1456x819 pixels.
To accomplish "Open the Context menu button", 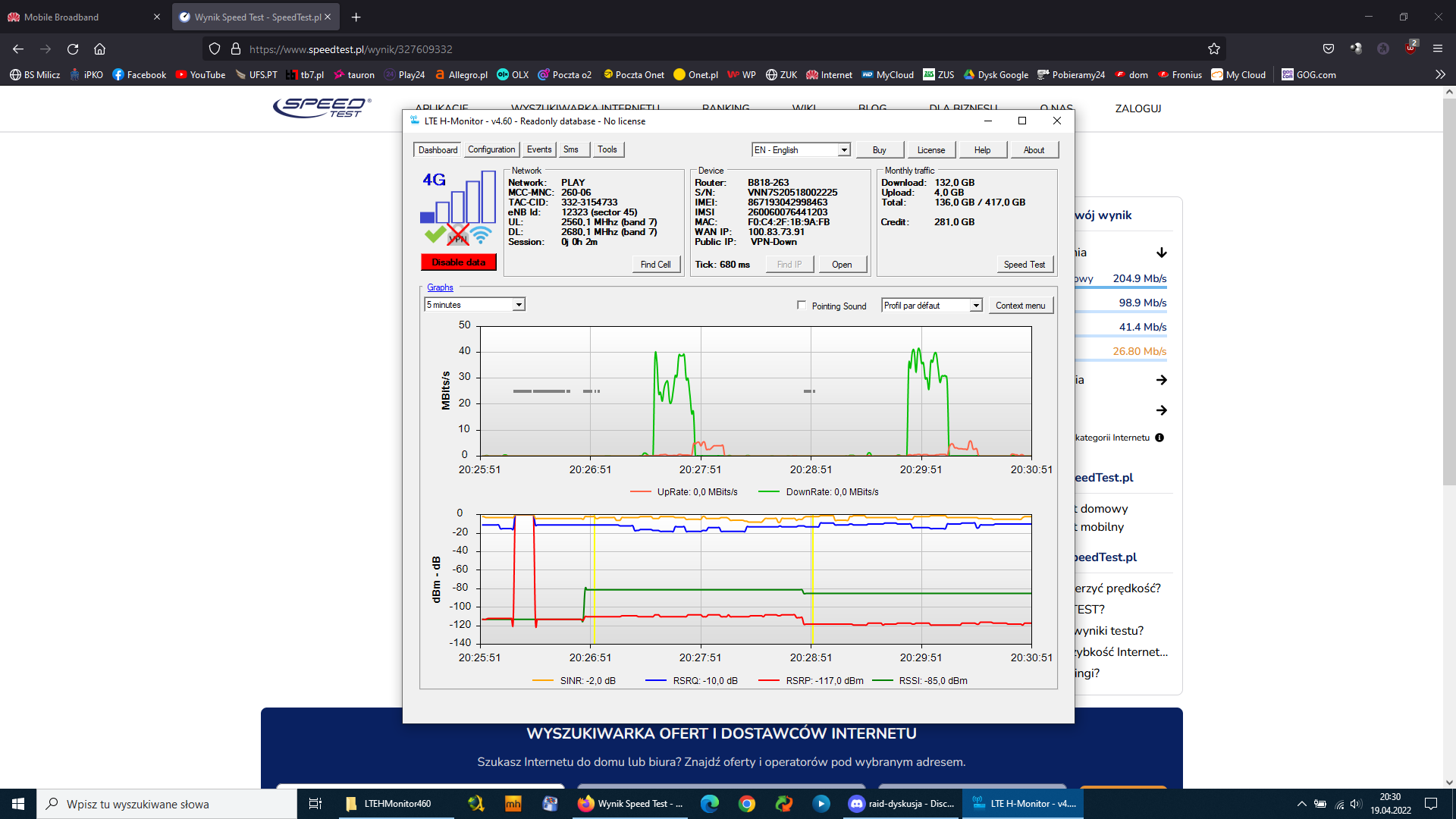I will 1021,306.
